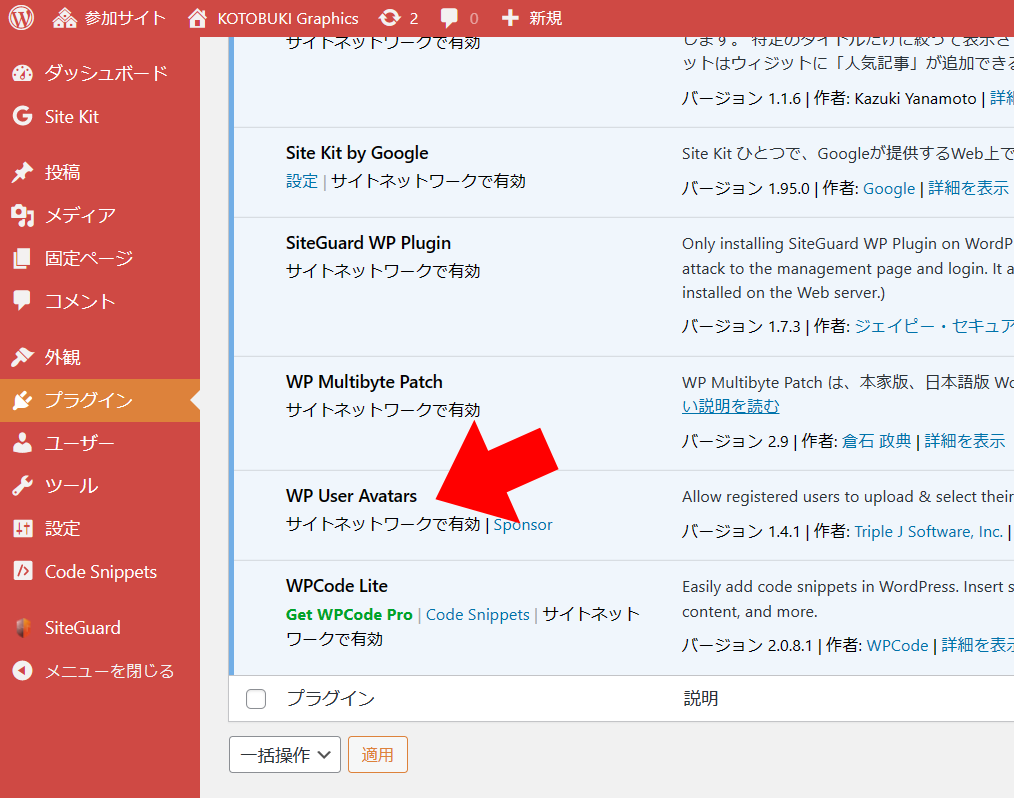Click the メディア media icon

point(22,215)
